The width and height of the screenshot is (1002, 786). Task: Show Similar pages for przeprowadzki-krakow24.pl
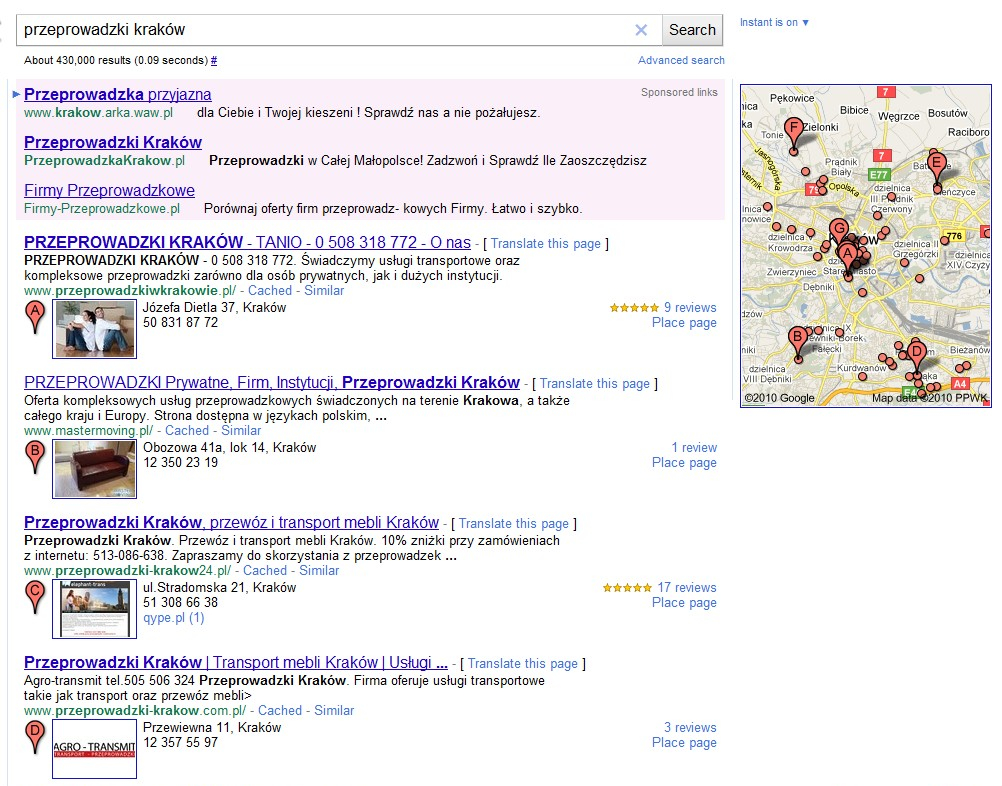pos(319,571)
